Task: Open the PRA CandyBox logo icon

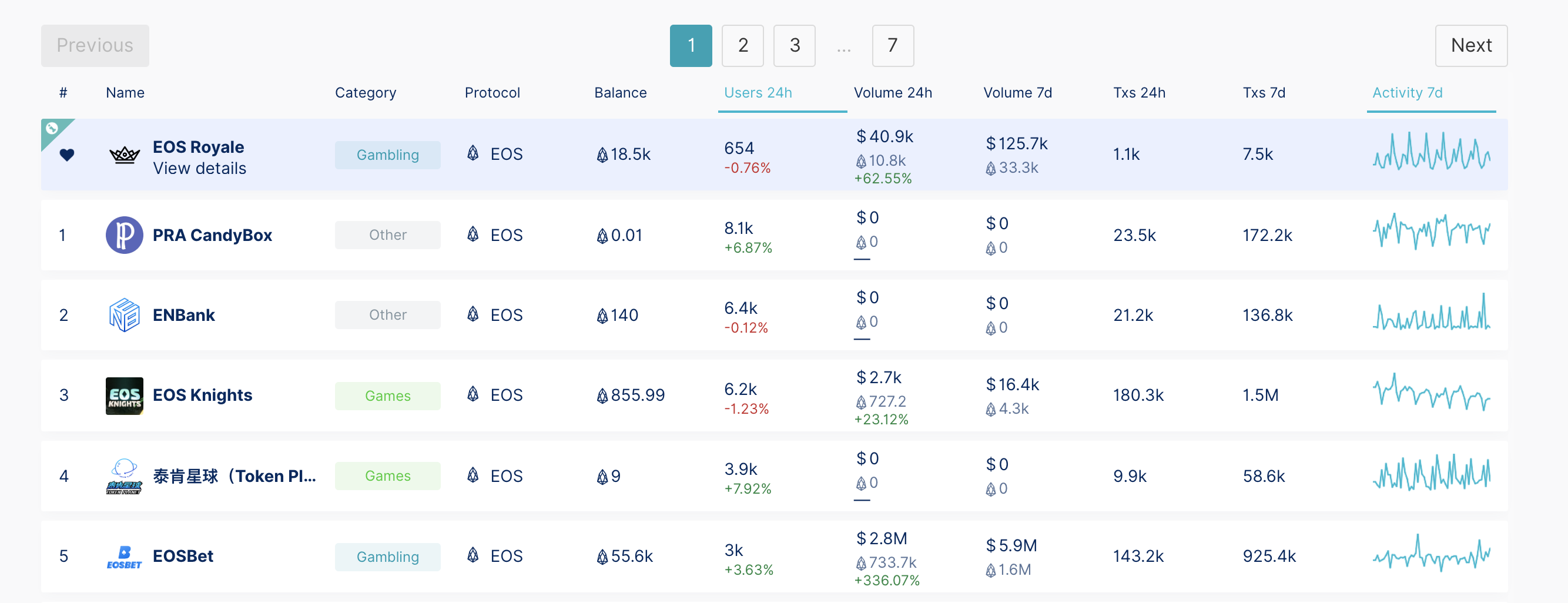Action: 124,235
